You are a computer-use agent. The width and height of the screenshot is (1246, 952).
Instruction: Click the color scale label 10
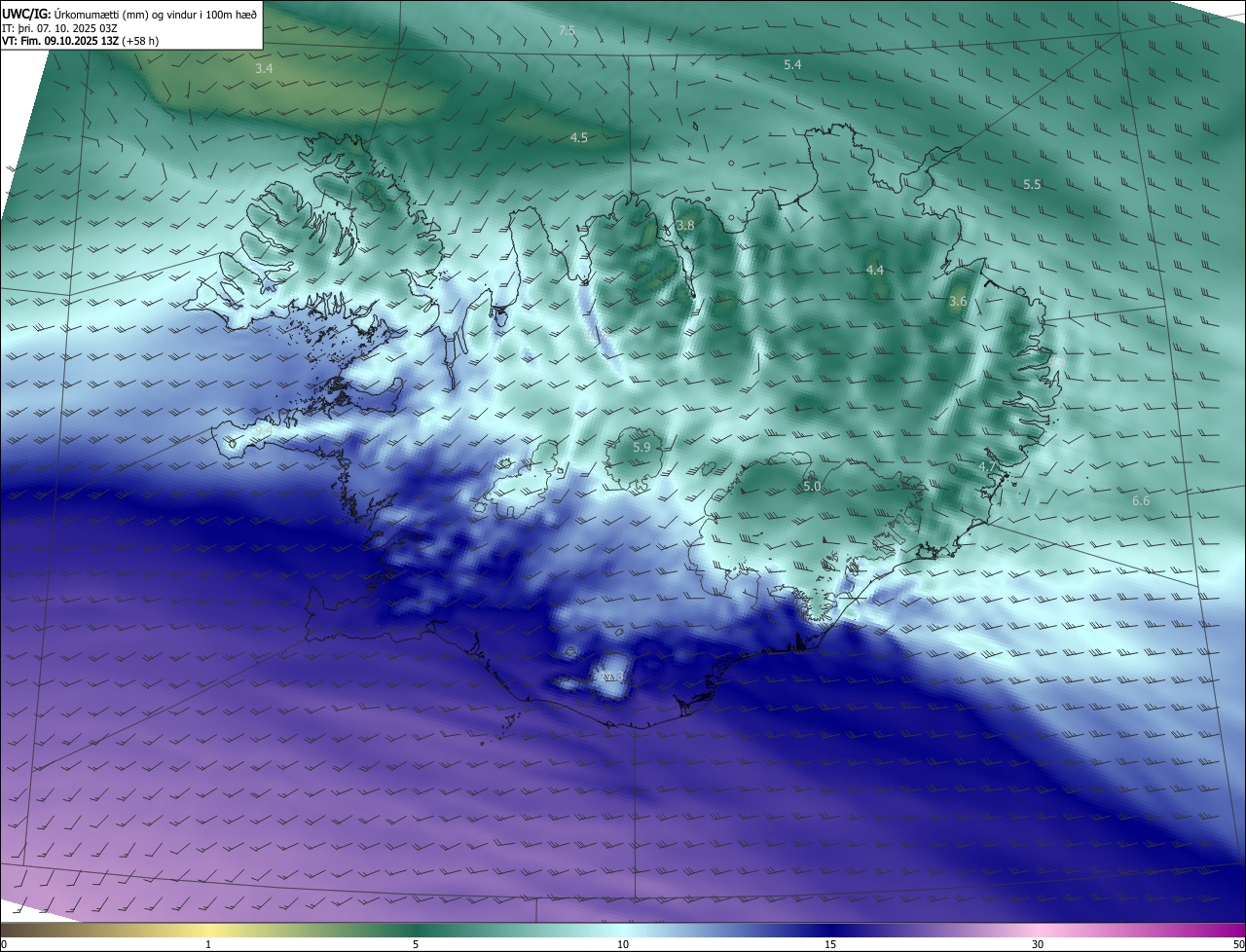[x=623, y=944]
